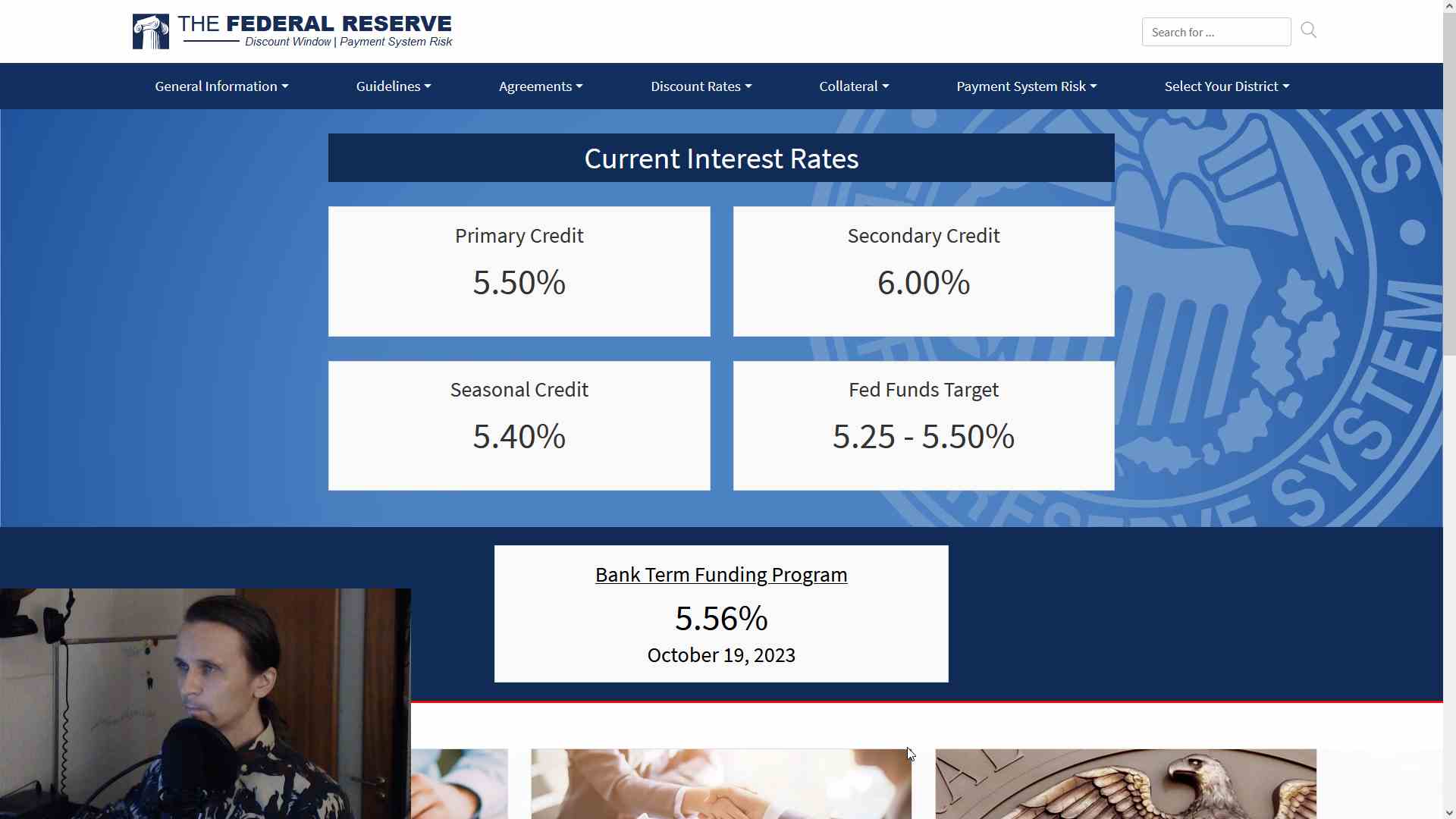Image resolution: width=1456 pixels, height=819 pixels.
Task: Click the Fed Funds Target card
Action: coord(924,425)
